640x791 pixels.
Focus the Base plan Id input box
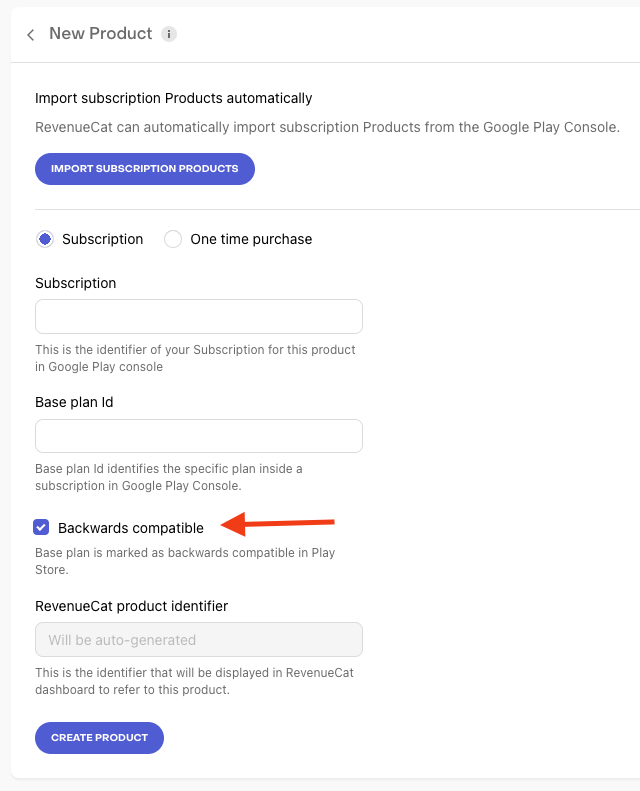tap(198, 436)
